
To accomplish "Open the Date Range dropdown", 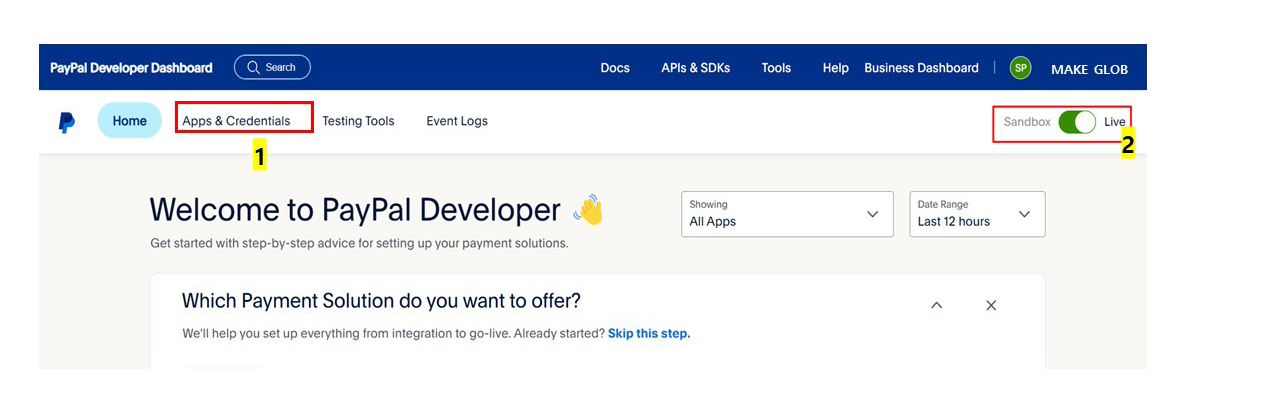I will click(977, 214).
